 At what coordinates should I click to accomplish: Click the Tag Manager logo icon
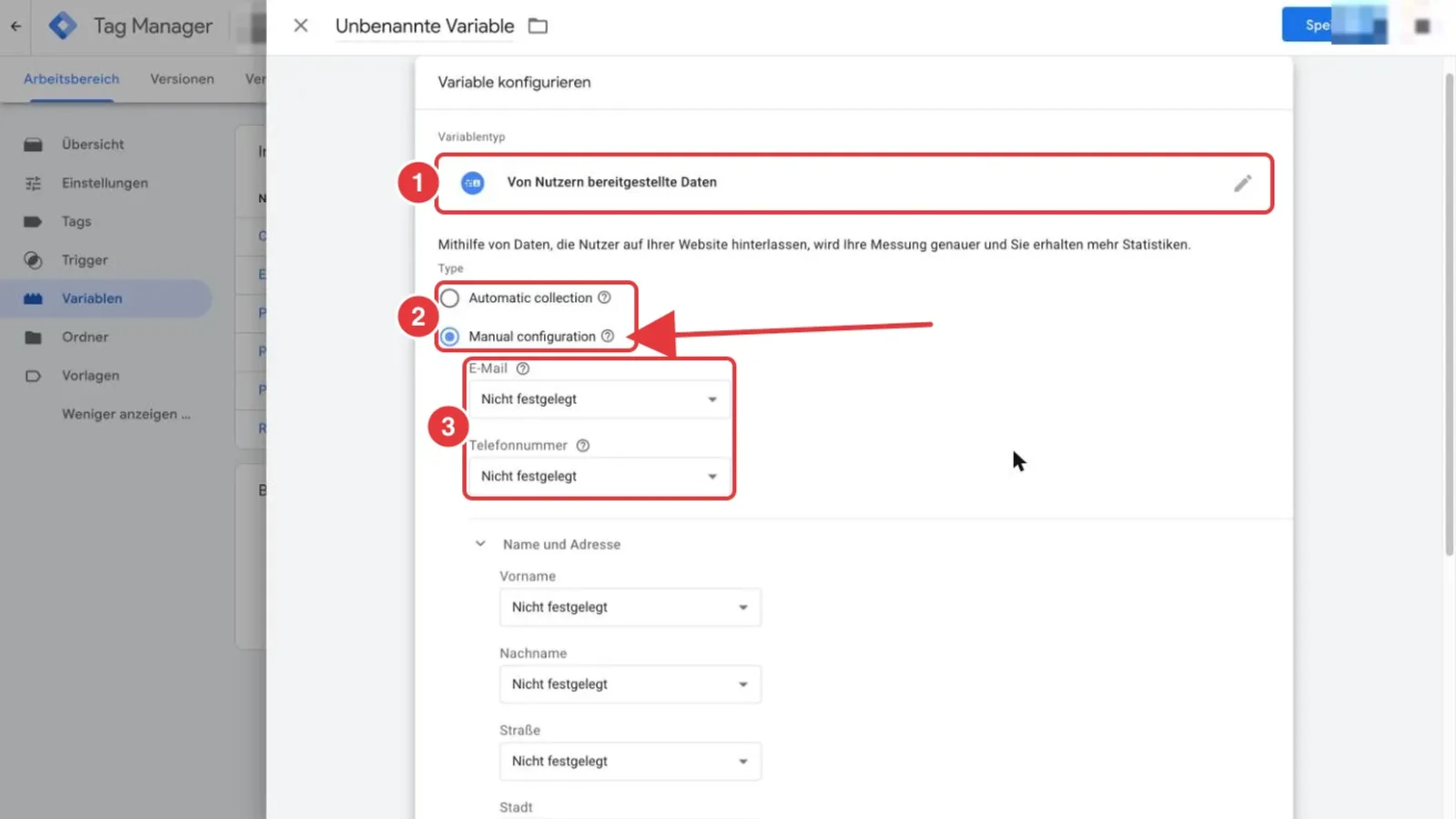pyautogui.click(x=63, y=25)
